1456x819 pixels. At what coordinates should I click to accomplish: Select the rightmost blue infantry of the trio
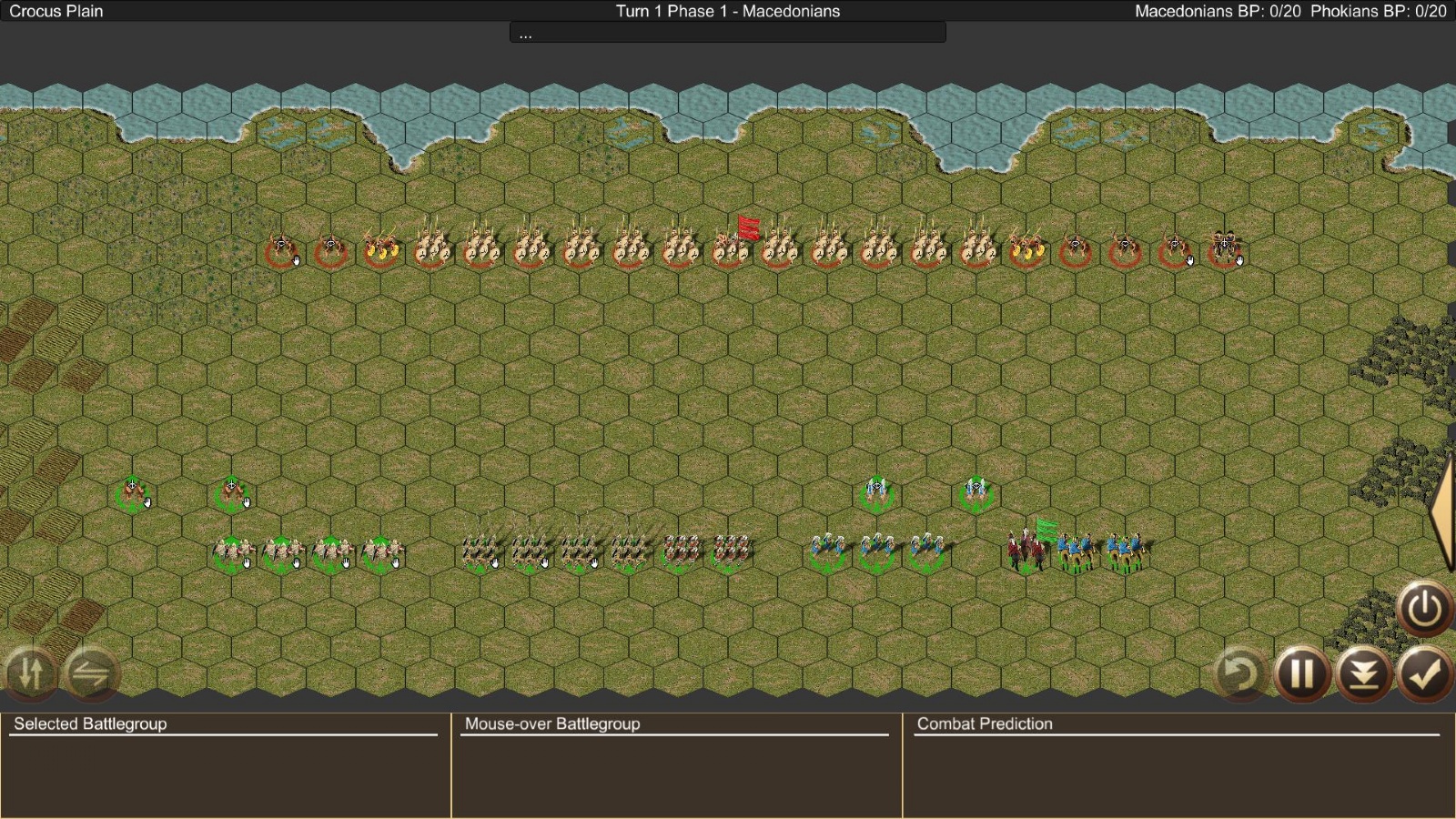[x=926, y=552]
